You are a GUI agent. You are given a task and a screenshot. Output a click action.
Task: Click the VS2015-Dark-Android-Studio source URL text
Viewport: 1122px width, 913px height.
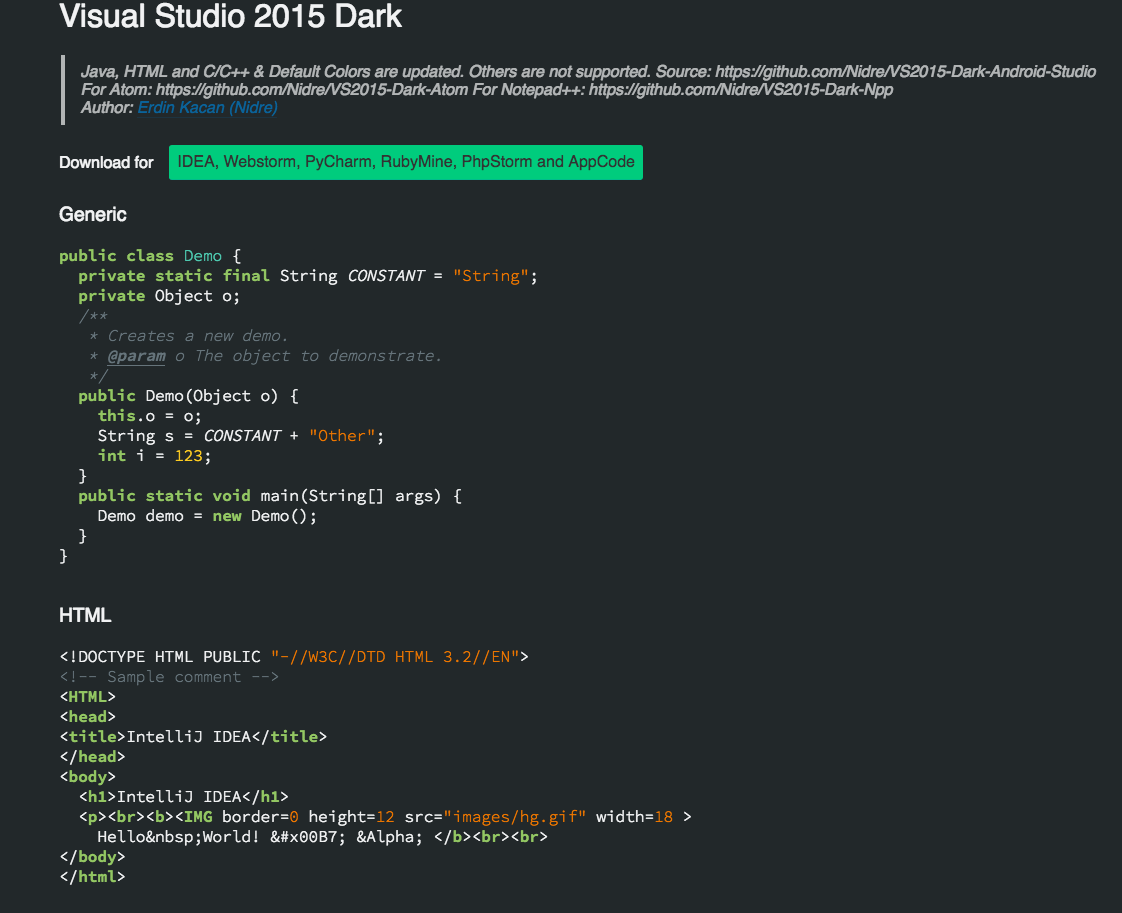pos(906,72)
